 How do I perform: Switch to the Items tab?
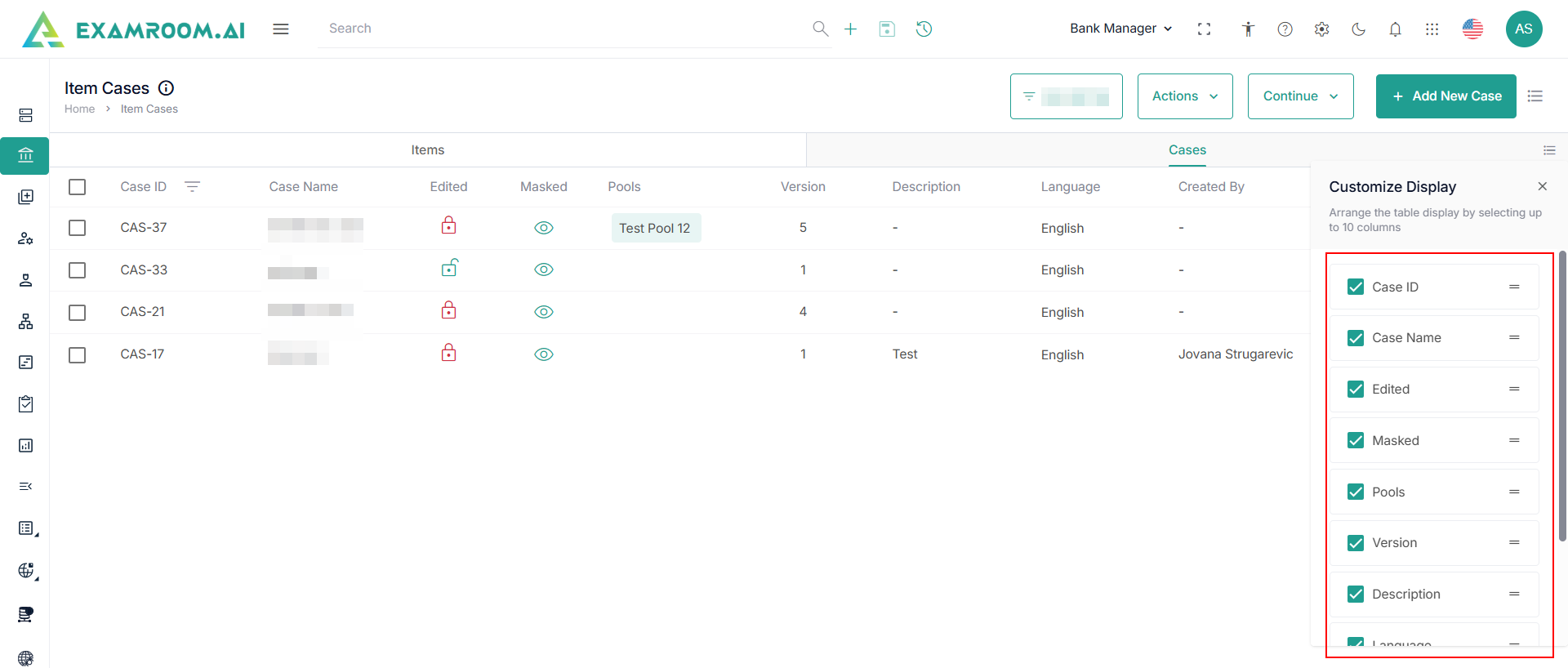click(x=427, y=150)
